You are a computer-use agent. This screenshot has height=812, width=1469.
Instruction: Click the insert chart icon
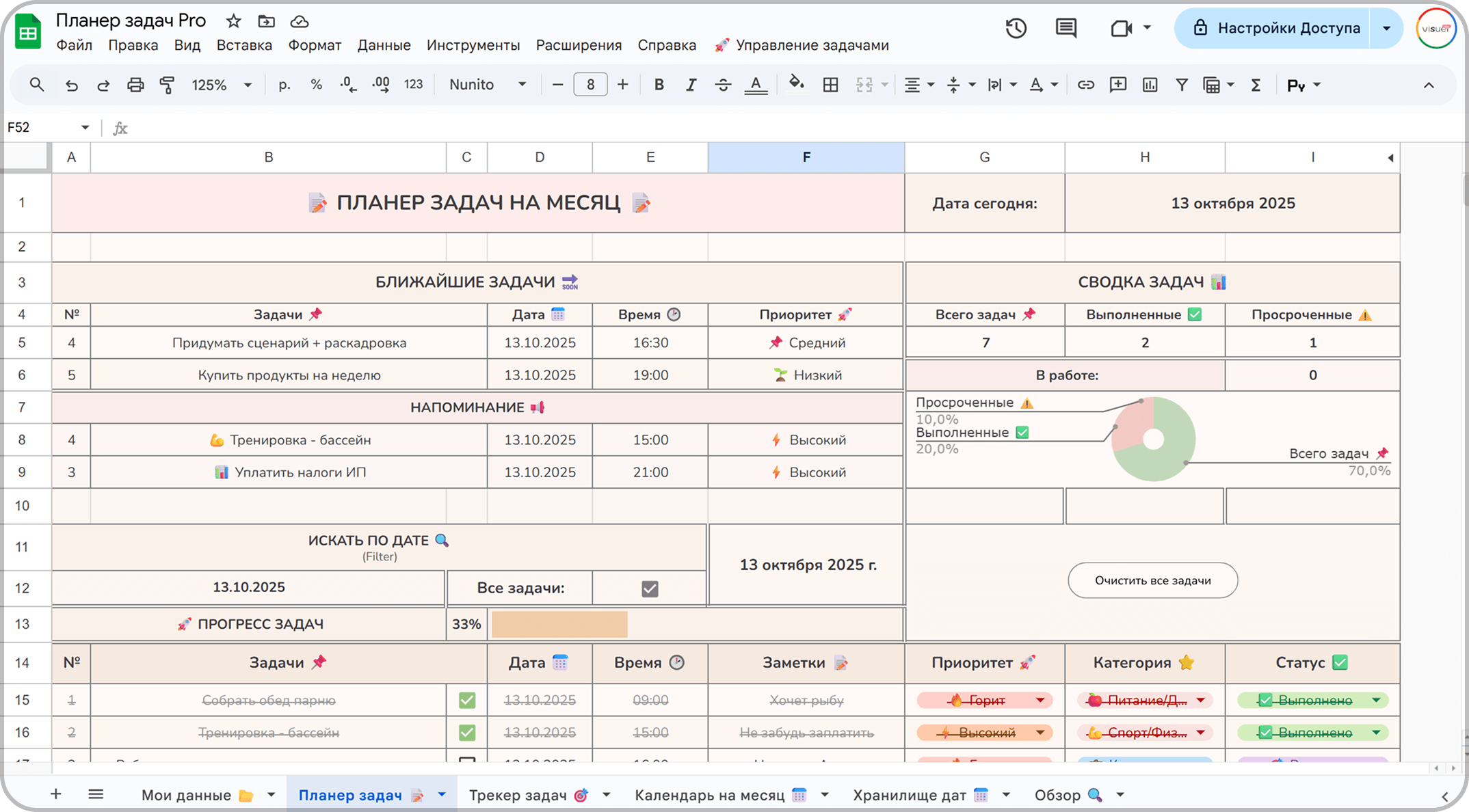[x=1150, y=85]
